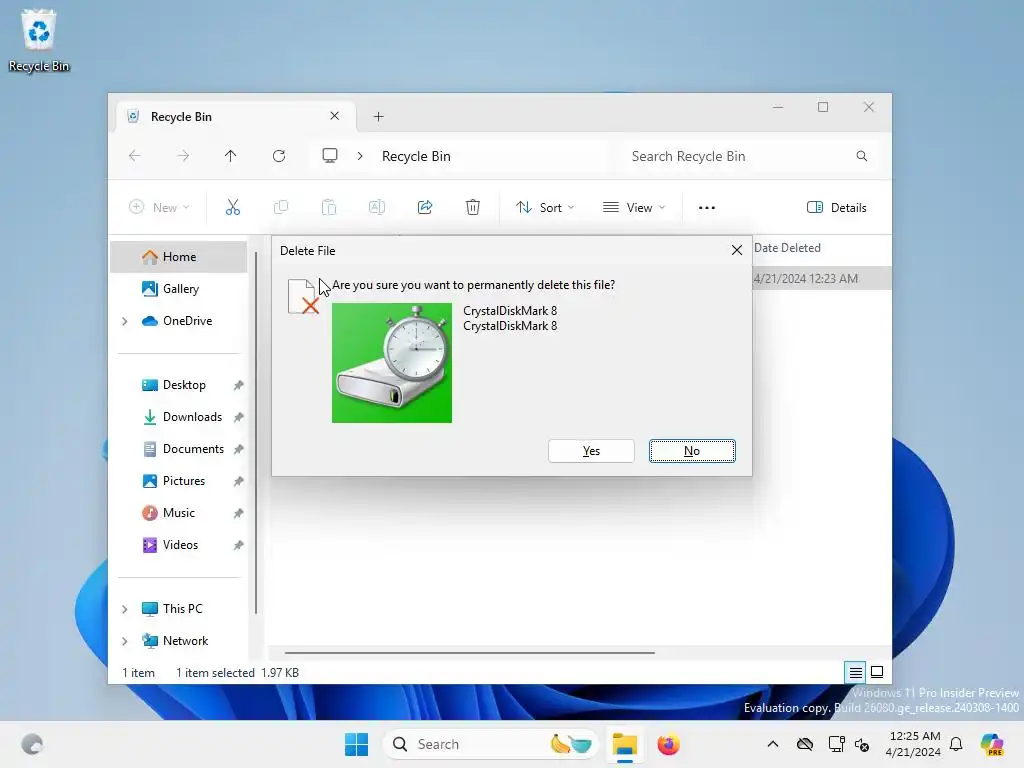Open the Sort dropdown
The height and width of the screenshot is (768, 1024).
click(545, 208)
